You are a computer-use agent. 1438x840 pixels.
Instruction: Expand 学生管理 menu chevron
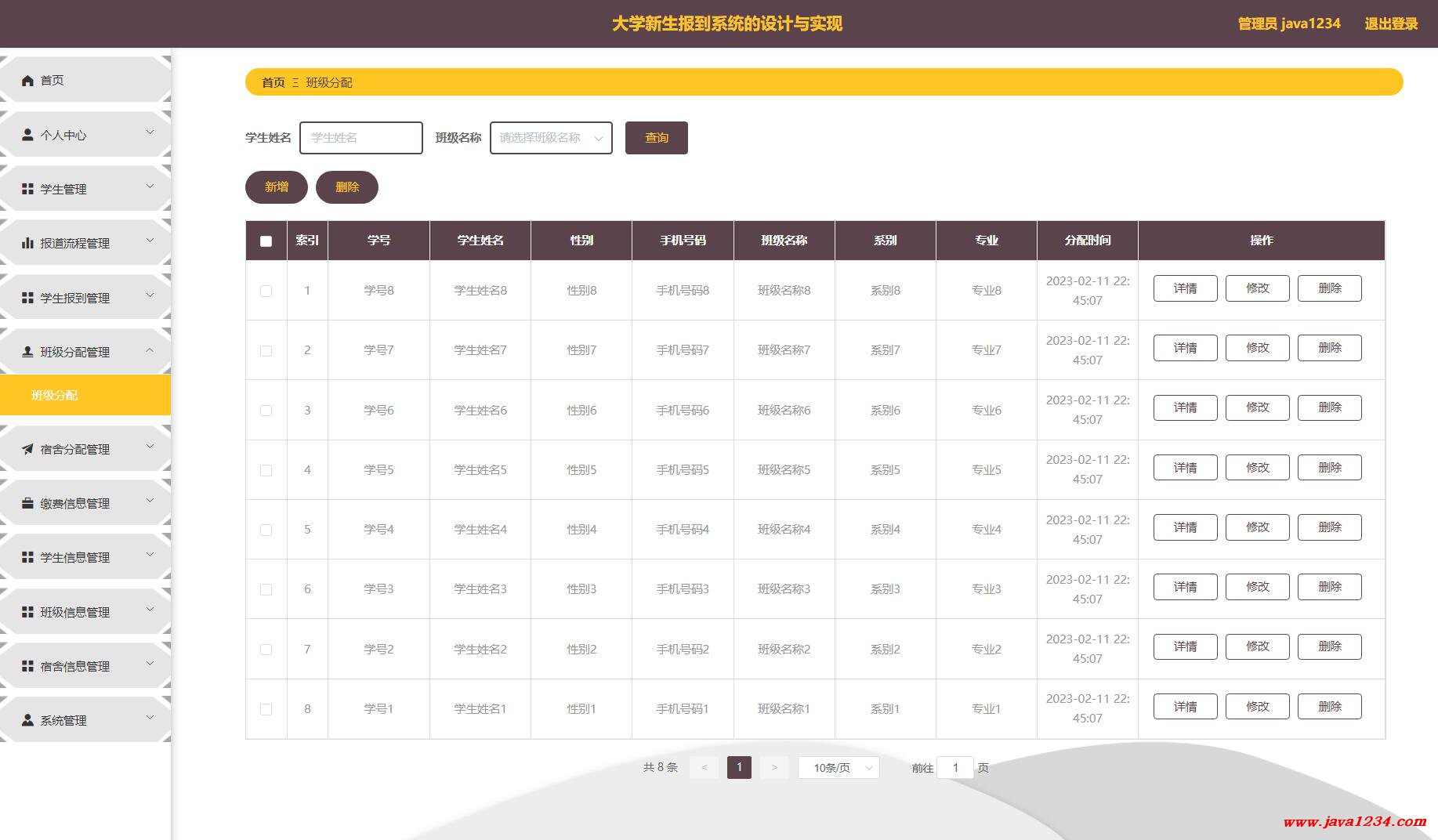click(x=150, y=186)
